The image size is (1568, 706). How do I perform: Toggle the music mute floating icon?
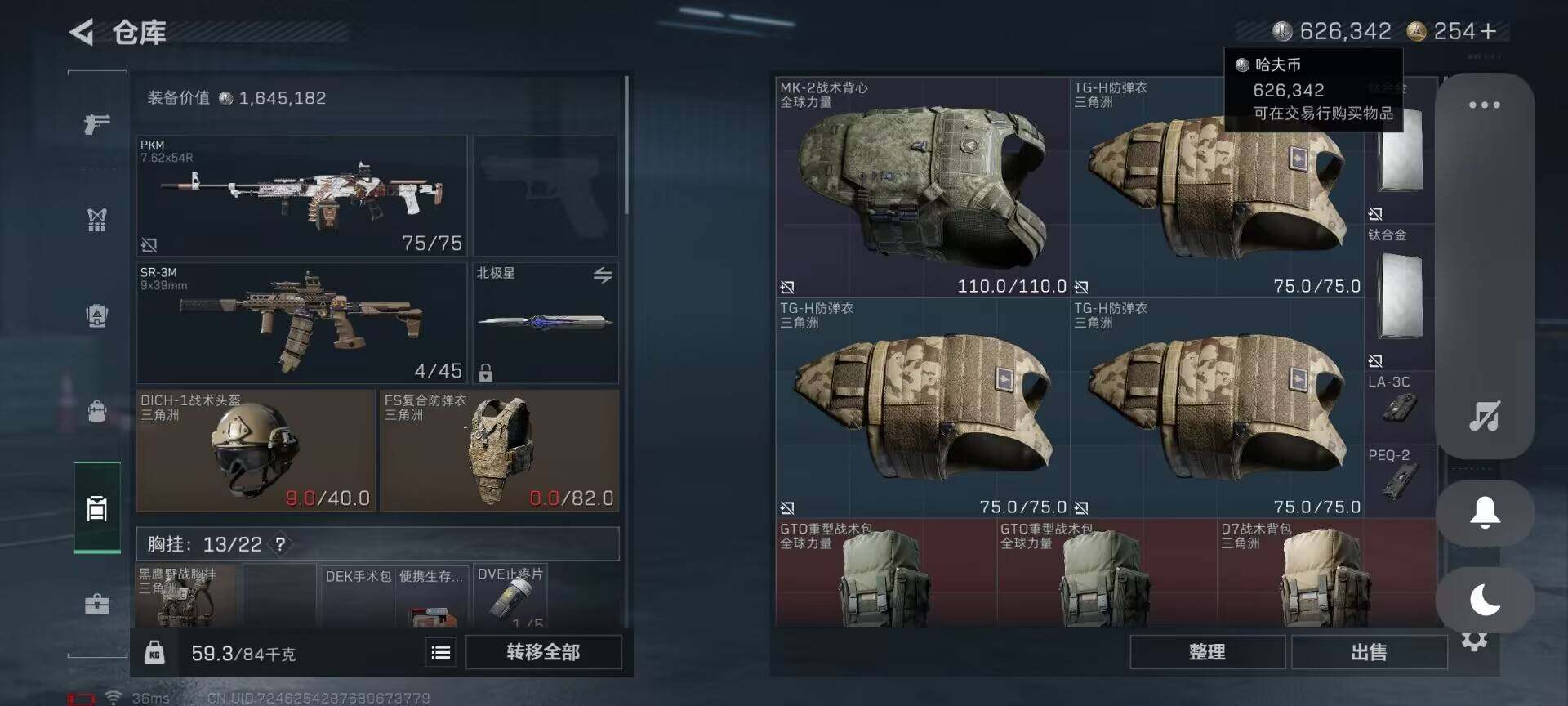(1485, 416)
